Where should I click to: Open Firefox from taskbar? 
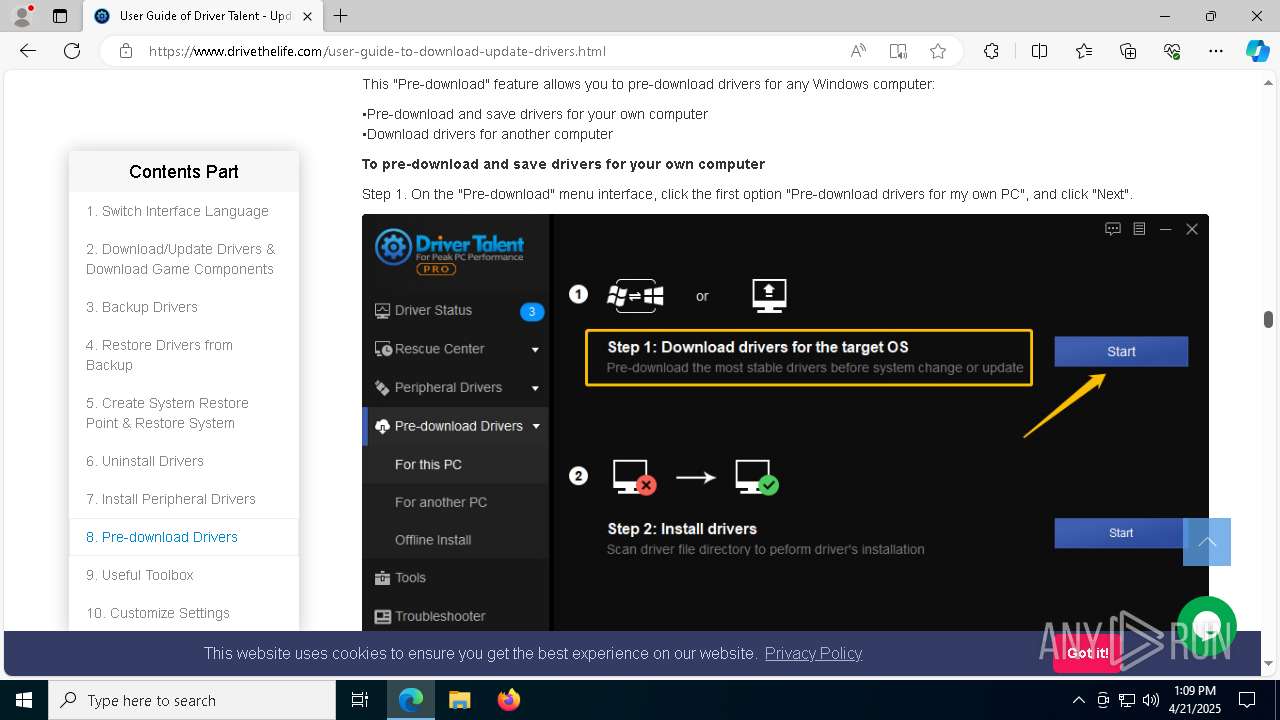click(509, 700)
